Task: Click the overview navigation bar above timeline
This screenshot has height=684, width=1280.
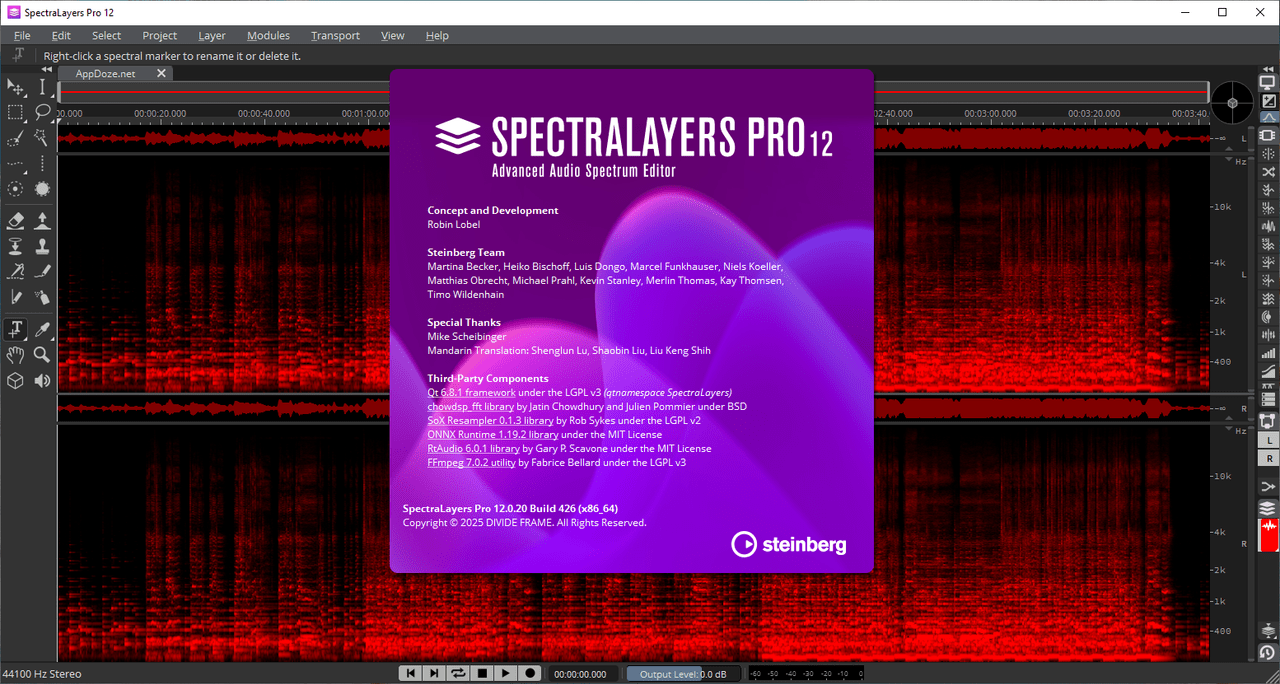Action: tap(633, 91)
